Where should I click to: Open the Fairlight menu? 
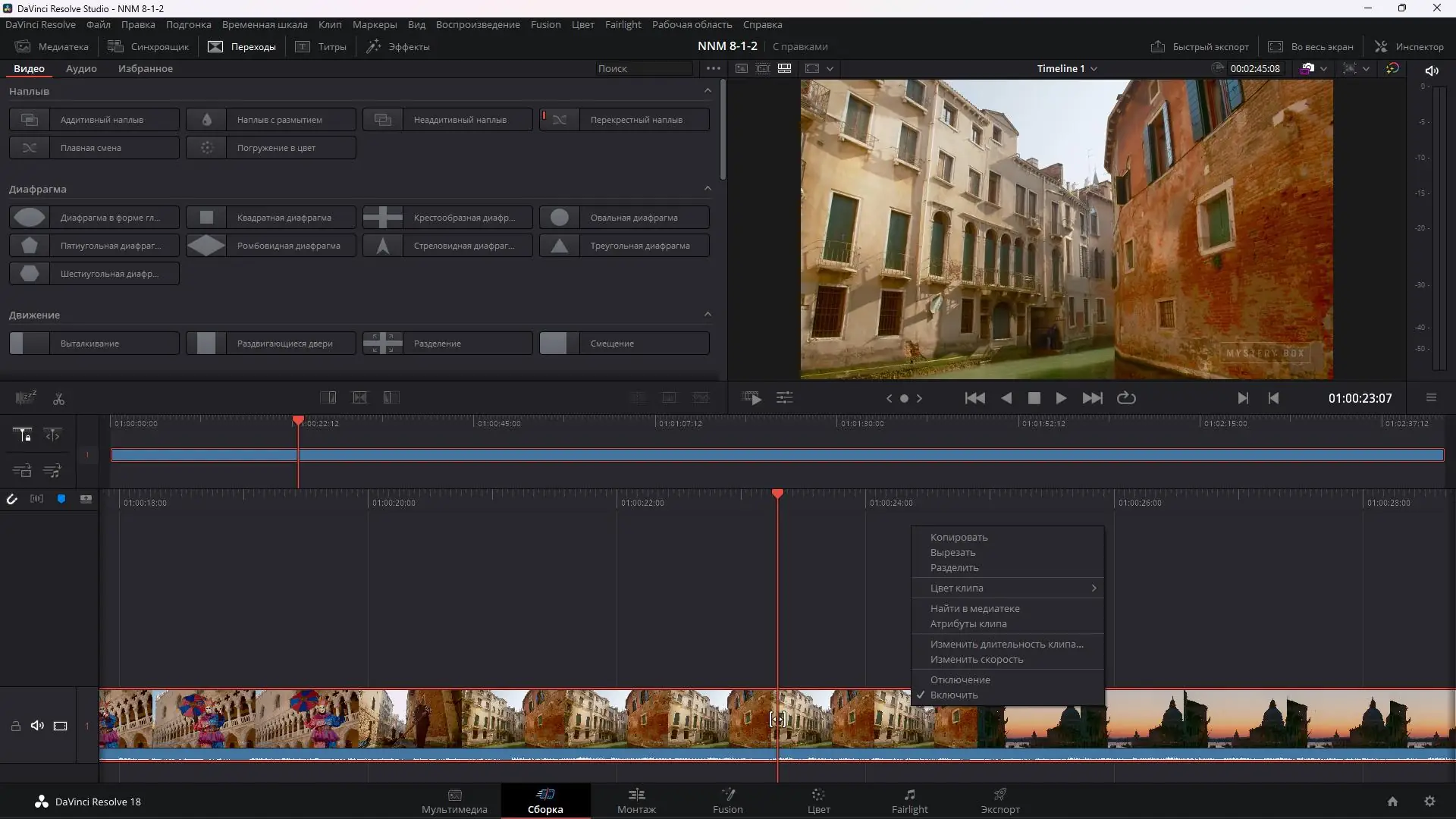pos(623,24)
